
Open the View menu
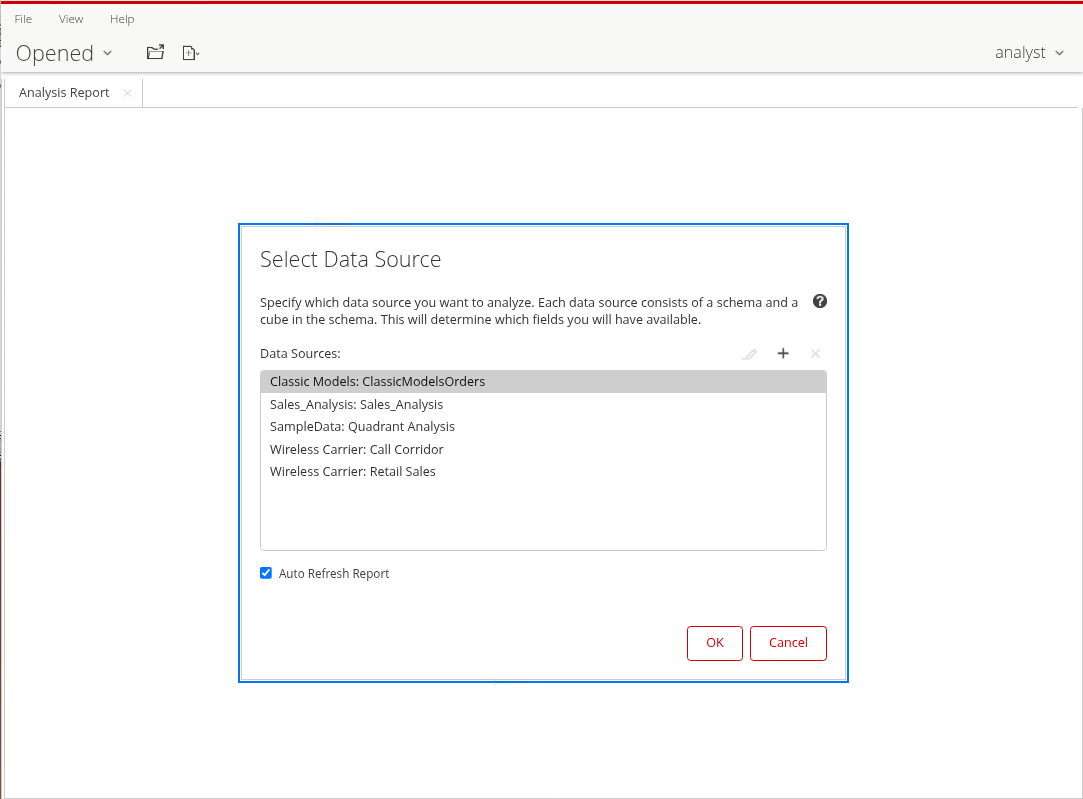coord(71,19)
